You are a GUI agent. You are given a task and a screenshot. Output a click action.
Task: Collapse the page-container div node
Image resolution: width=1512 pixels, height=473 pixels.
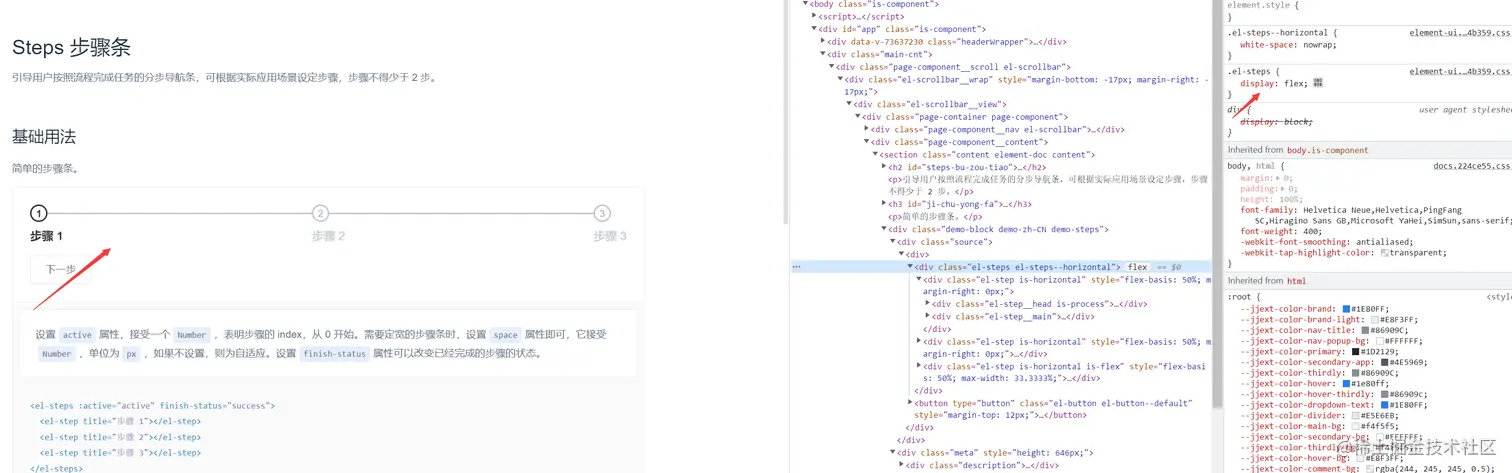pos(857,117)
